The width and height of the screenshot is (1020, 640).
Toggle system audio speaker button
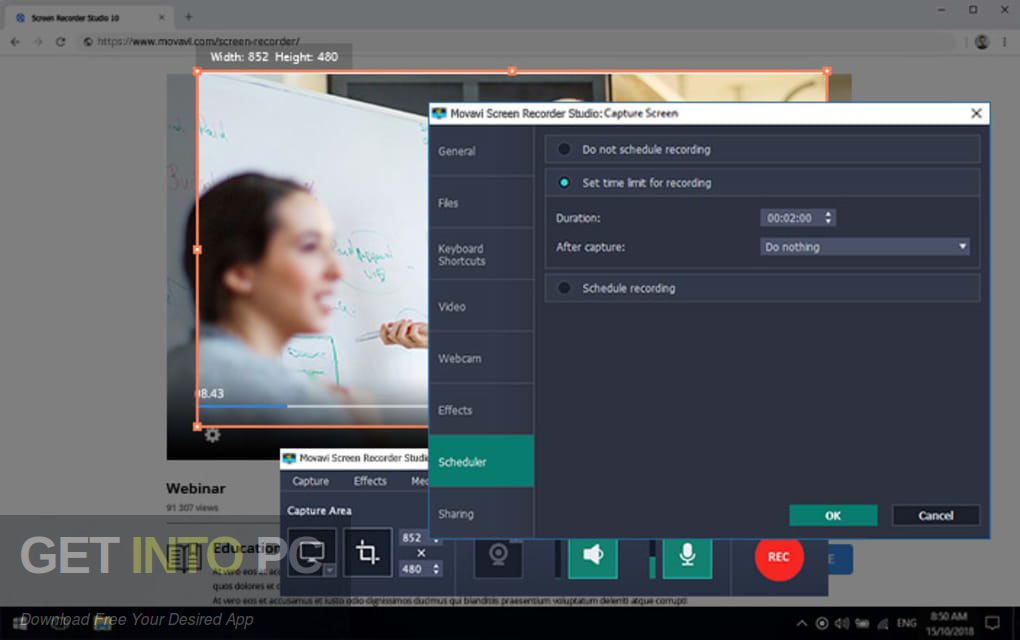tap(593, 556)
